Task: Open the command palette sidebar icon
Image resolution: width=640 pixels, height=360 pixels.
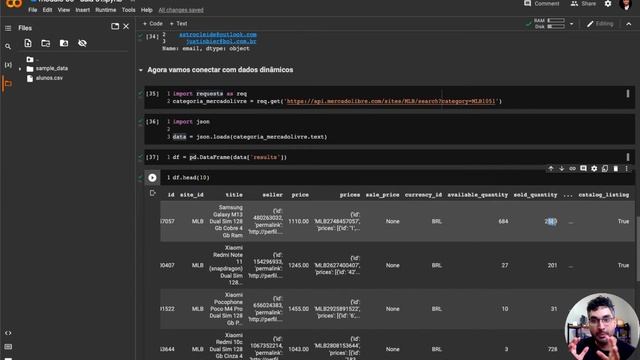Action: (8, 347)
